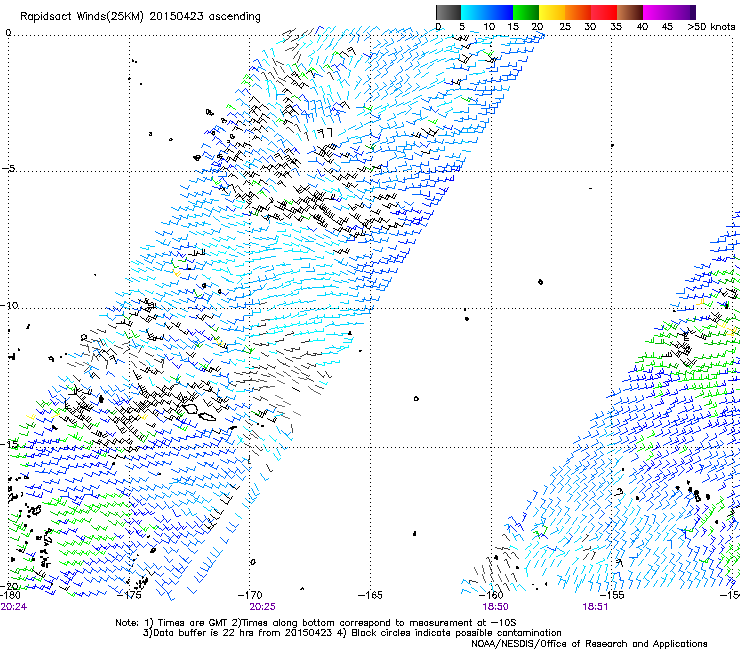Click the '35' colorbar label
Screen dimensions: 740x650
coord(616,27)
